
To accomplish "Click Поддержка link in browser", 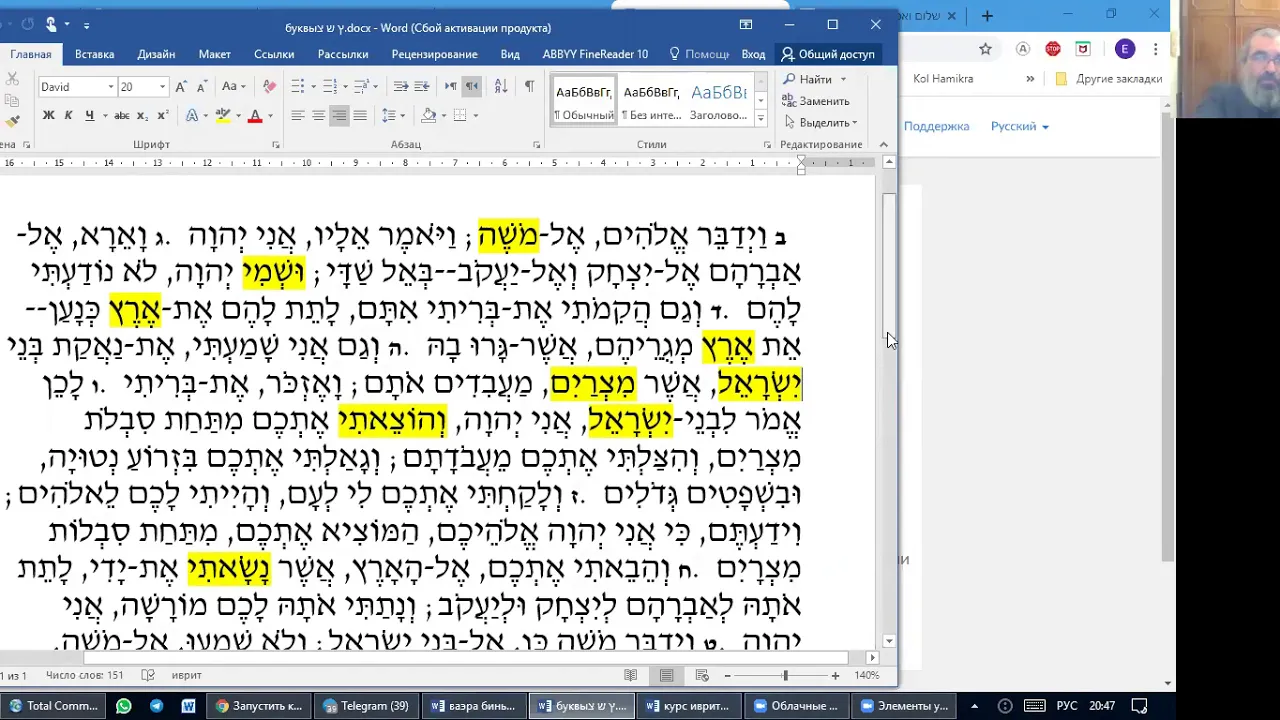I will [936, 127].
